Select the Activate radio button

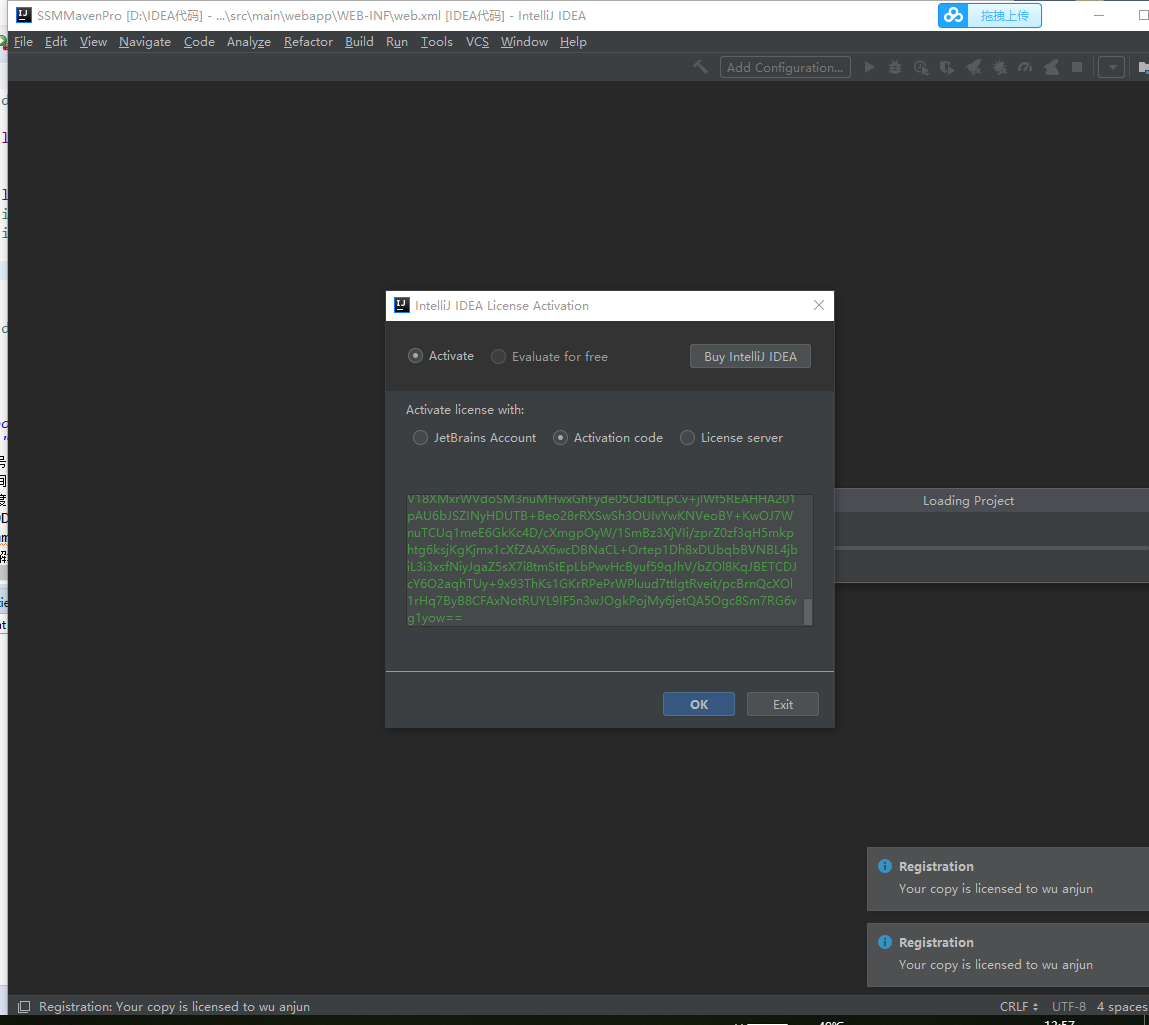coord(415,356)
